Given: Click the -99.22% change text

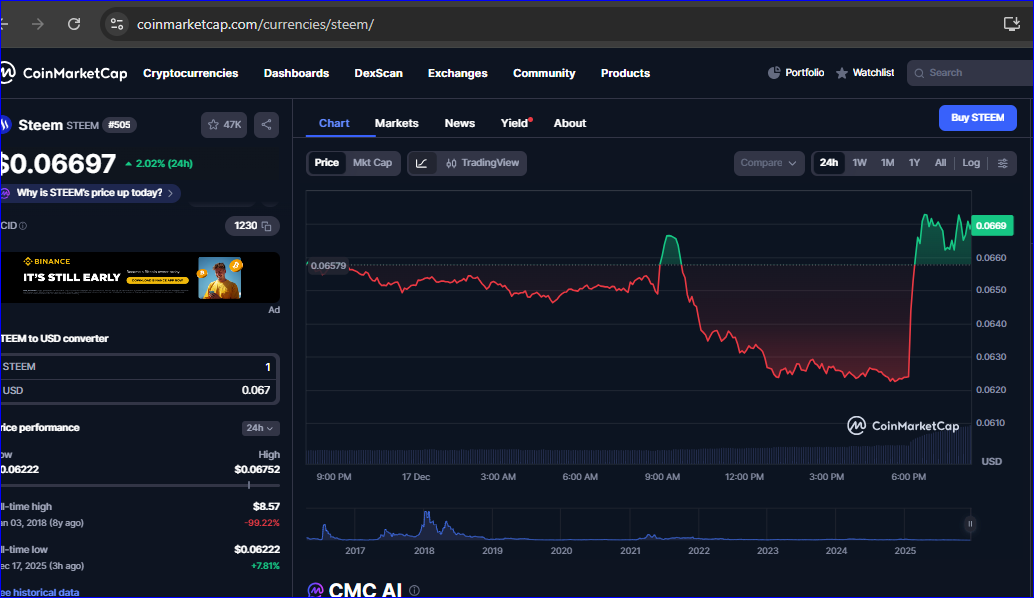Looking at the screenshot, I should click(x=262, y=523).
